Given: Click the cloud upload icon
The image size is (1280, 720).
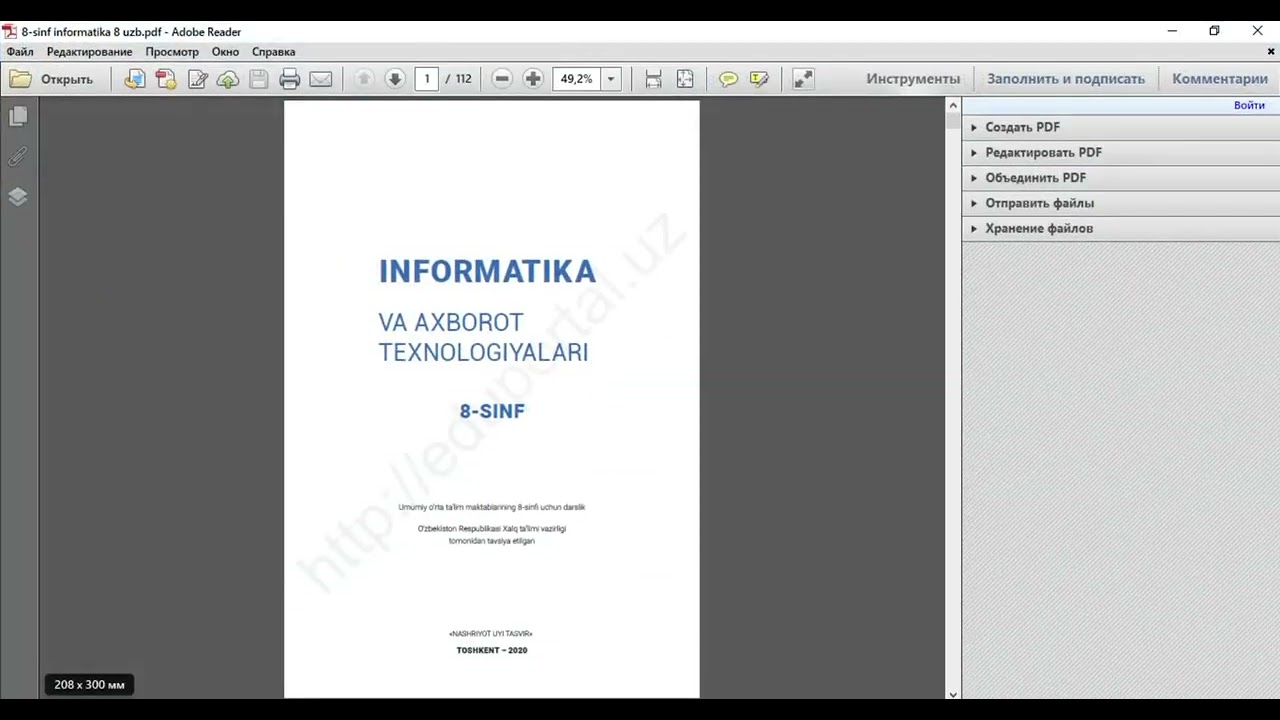Looking at the screenshot, I should pos(228,79).
